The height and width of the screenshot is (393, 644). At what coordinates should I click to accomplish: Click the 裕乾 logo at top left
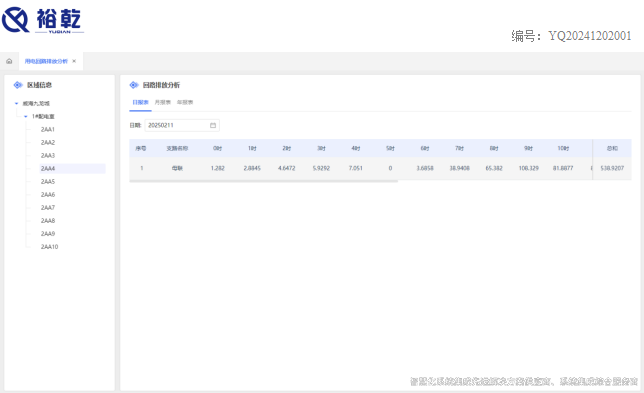42,20
